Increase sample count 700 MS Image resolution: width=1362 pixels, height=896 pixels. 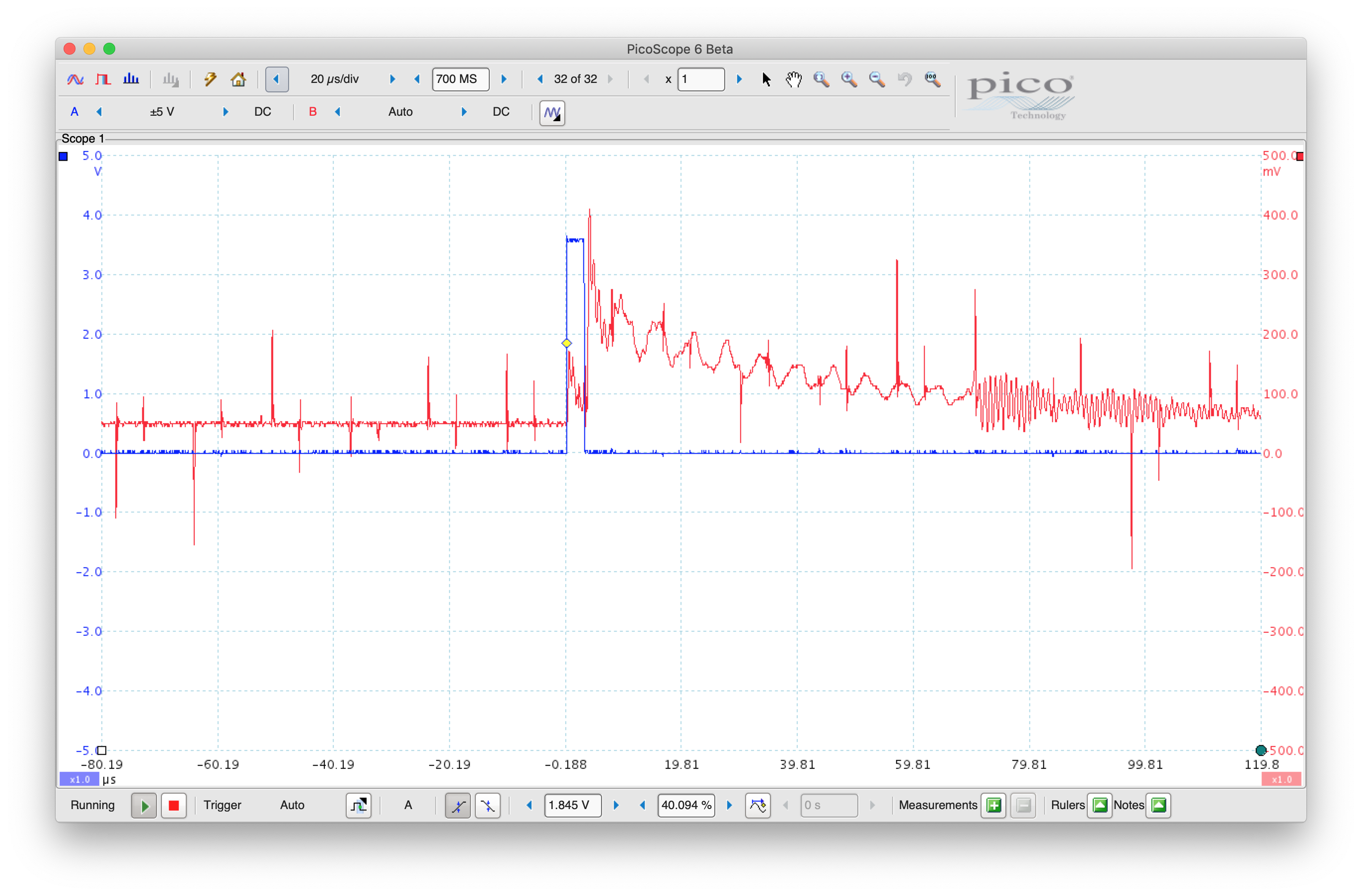[504, 79]
